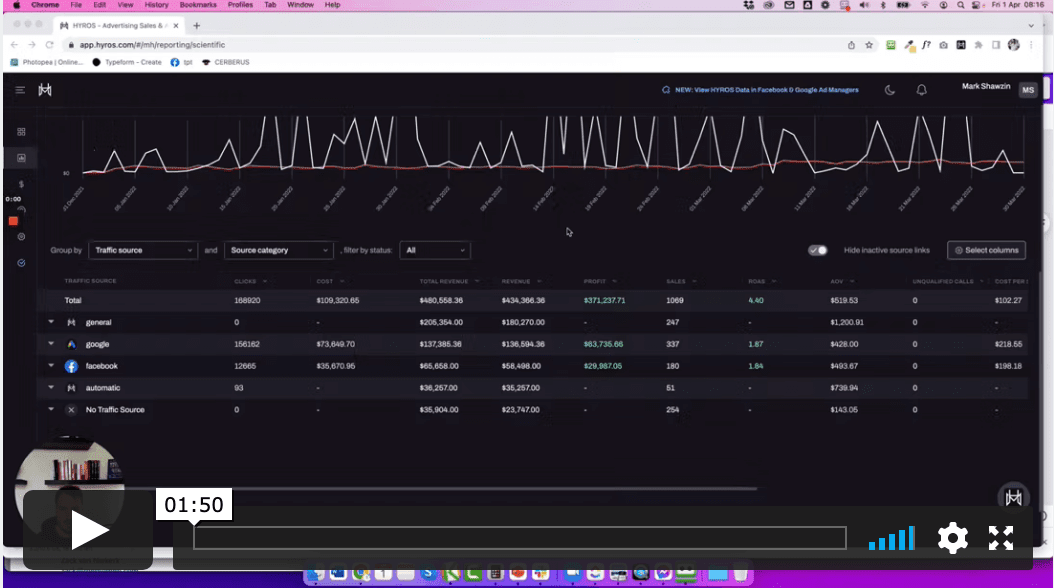Screen dimensions: 1054x588
Task: Open the filter by status All dropdown
Action: (435, 250)
